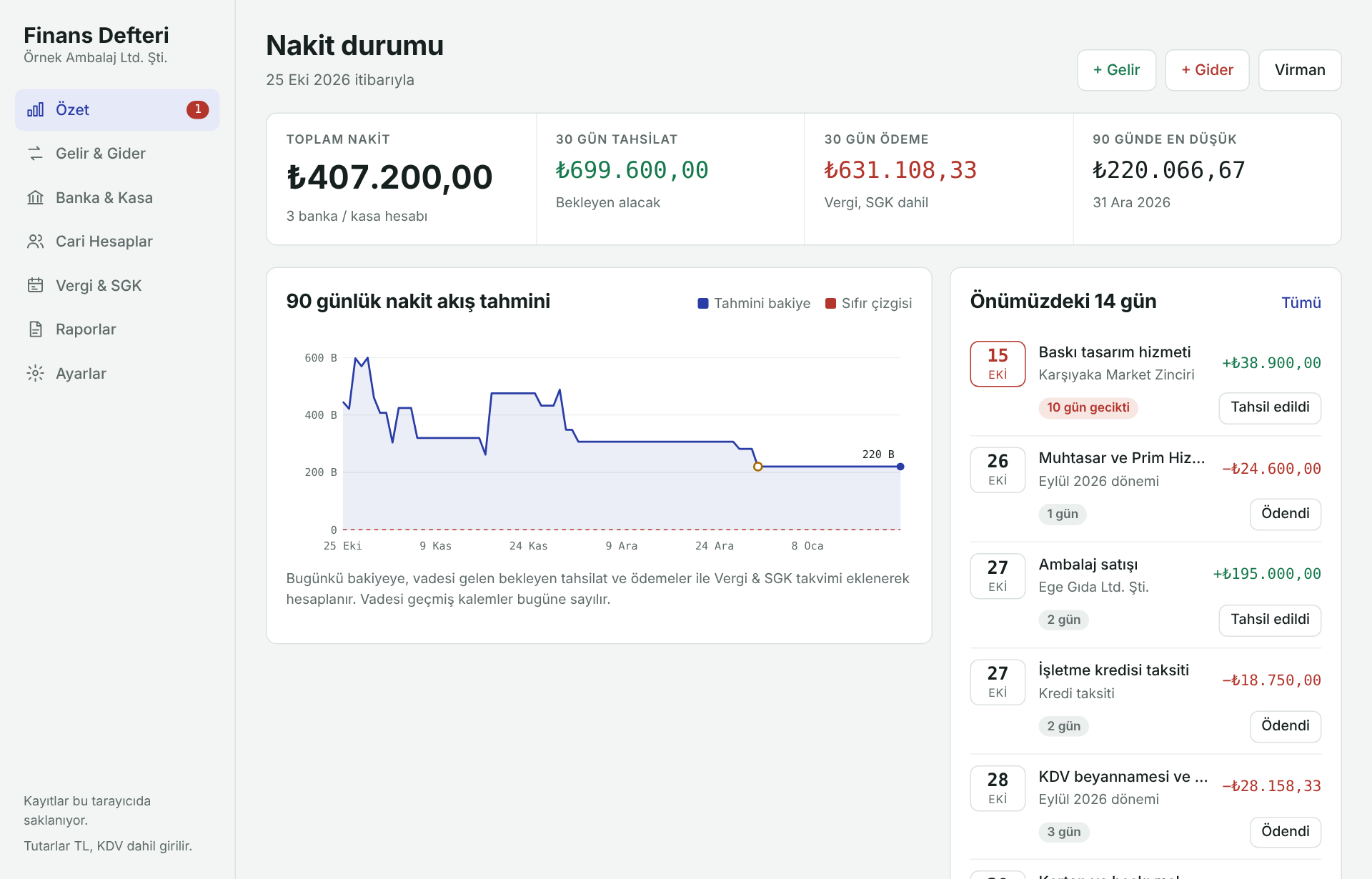
Task: Click the blue Tahmini bakiye legend swatch
Action: [x=703, y=304]
